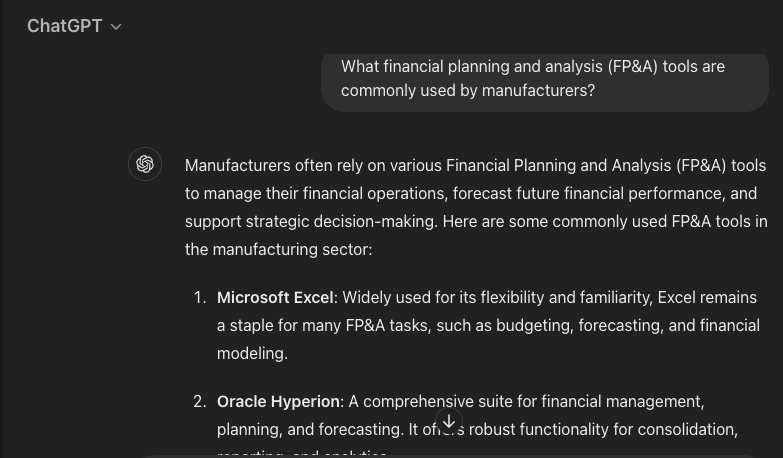This screenshot has width=783, height=458.
Task: Open the ChatGPT model selector dropdown
Action: [73, 26]
